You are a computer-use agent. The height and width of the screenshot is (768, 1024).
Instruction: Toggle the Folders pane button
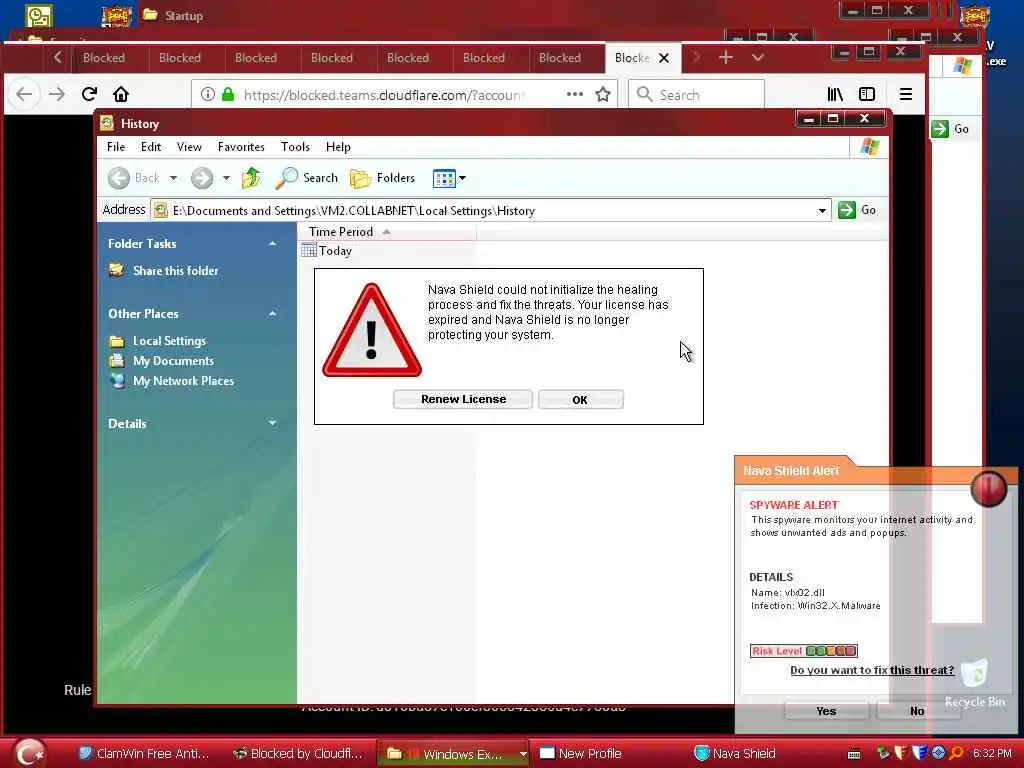coord(383,178)
